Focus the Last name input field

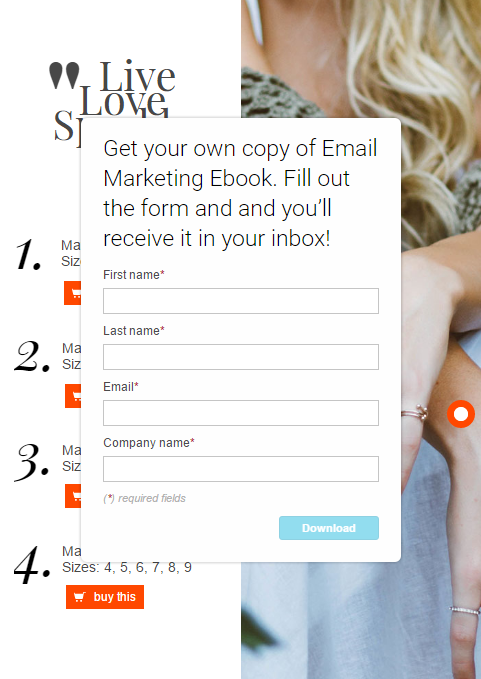tap(241, 357)
